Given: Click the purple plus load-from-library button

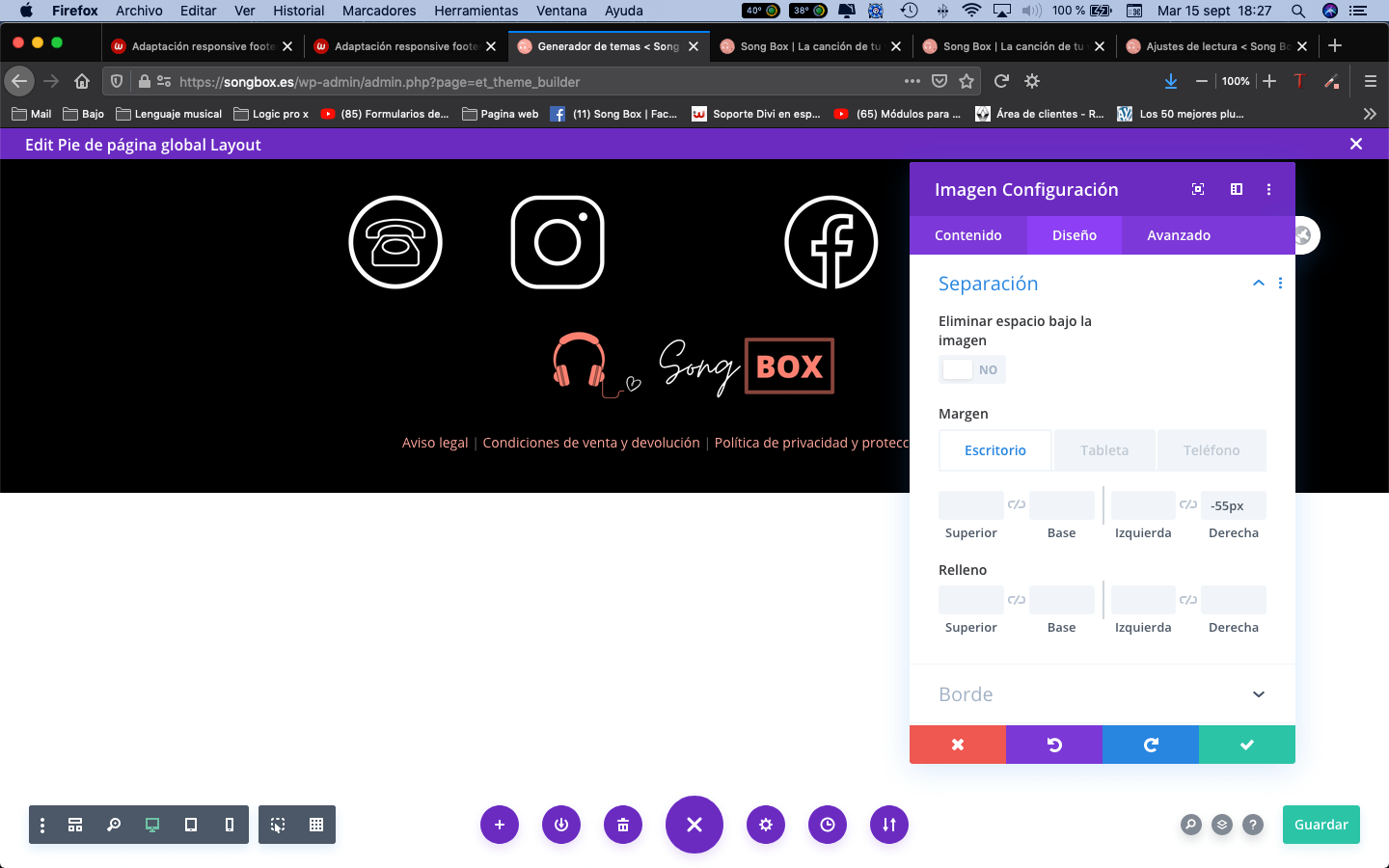Looking at the screenshot, I should pos(500,825).
